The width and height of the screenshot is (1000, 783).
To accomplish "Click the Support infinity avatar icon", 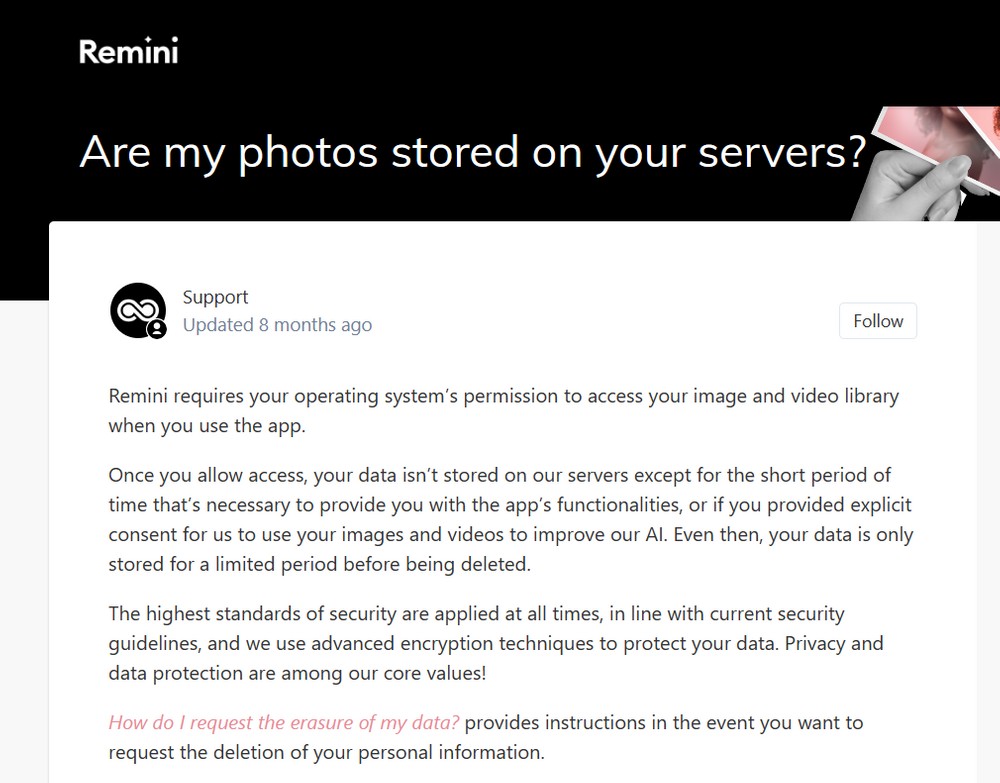I will tap(135, 309).
